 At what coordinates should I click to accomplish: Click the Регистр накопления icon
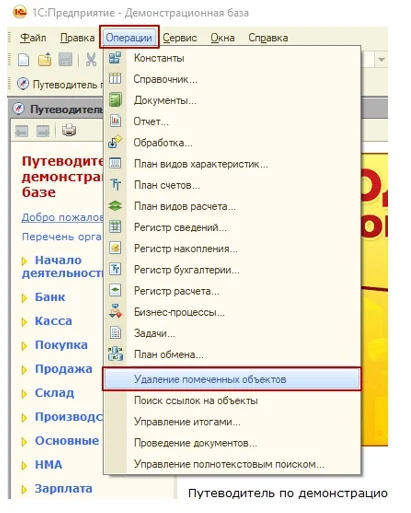115,248
